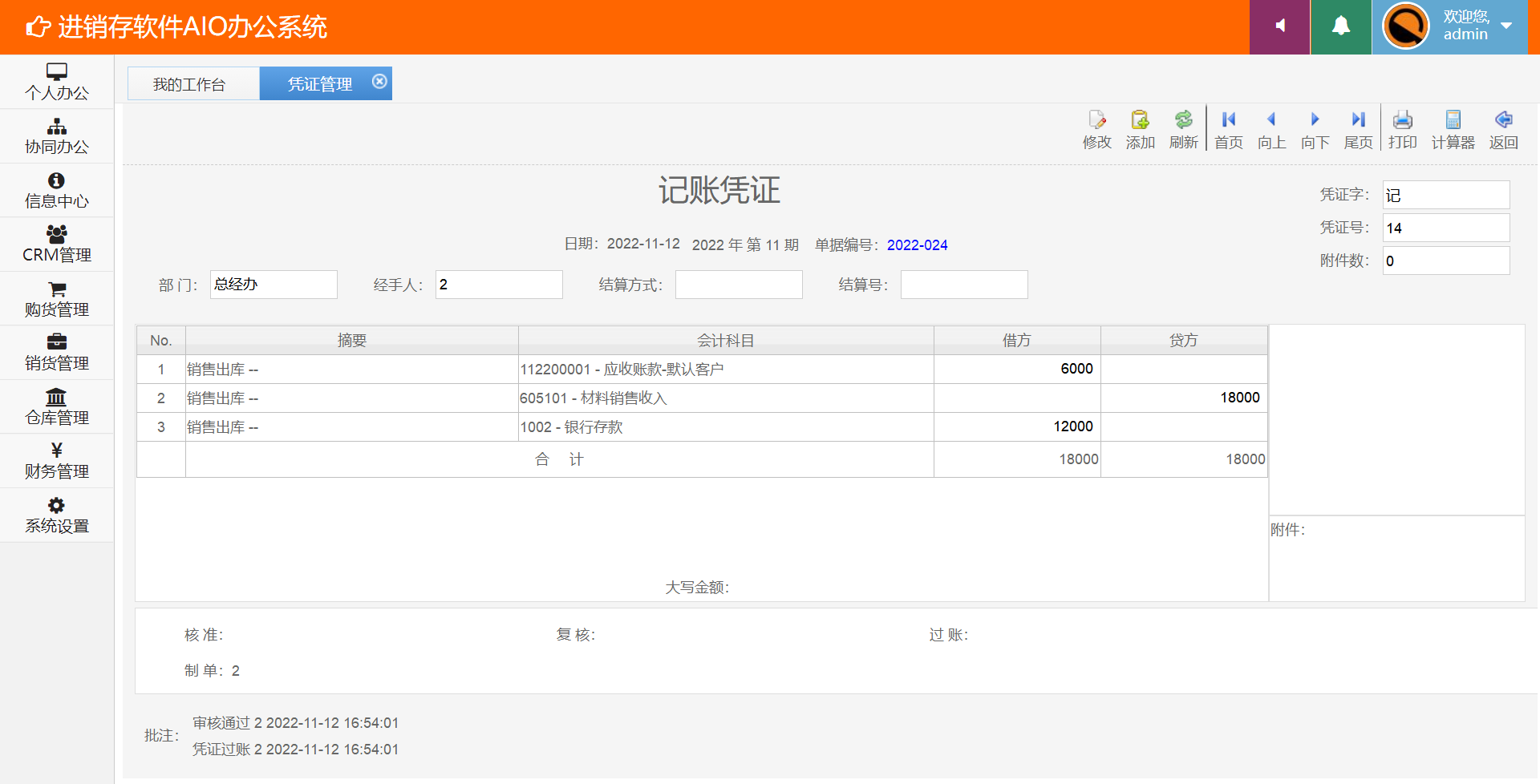The image size is (1540, 784).
Task: Click the 凭证字 input field
Action: click(1446, 195)
